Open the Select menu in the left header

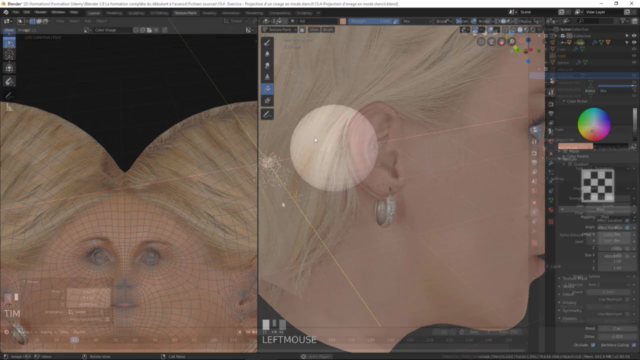click(x=74, y=21)
